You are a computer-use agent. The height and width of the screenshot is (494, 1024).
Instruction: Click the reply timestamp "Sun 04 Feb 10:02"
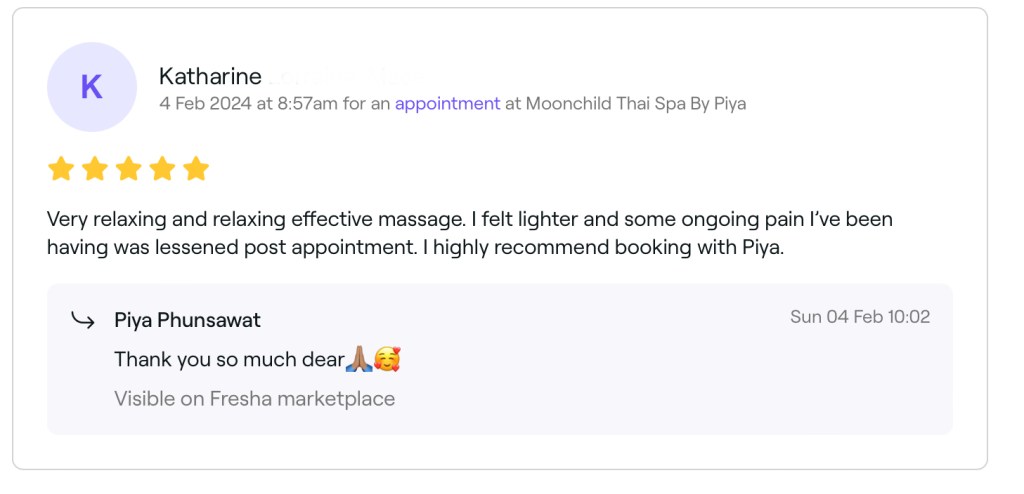[x=860, y=317]
